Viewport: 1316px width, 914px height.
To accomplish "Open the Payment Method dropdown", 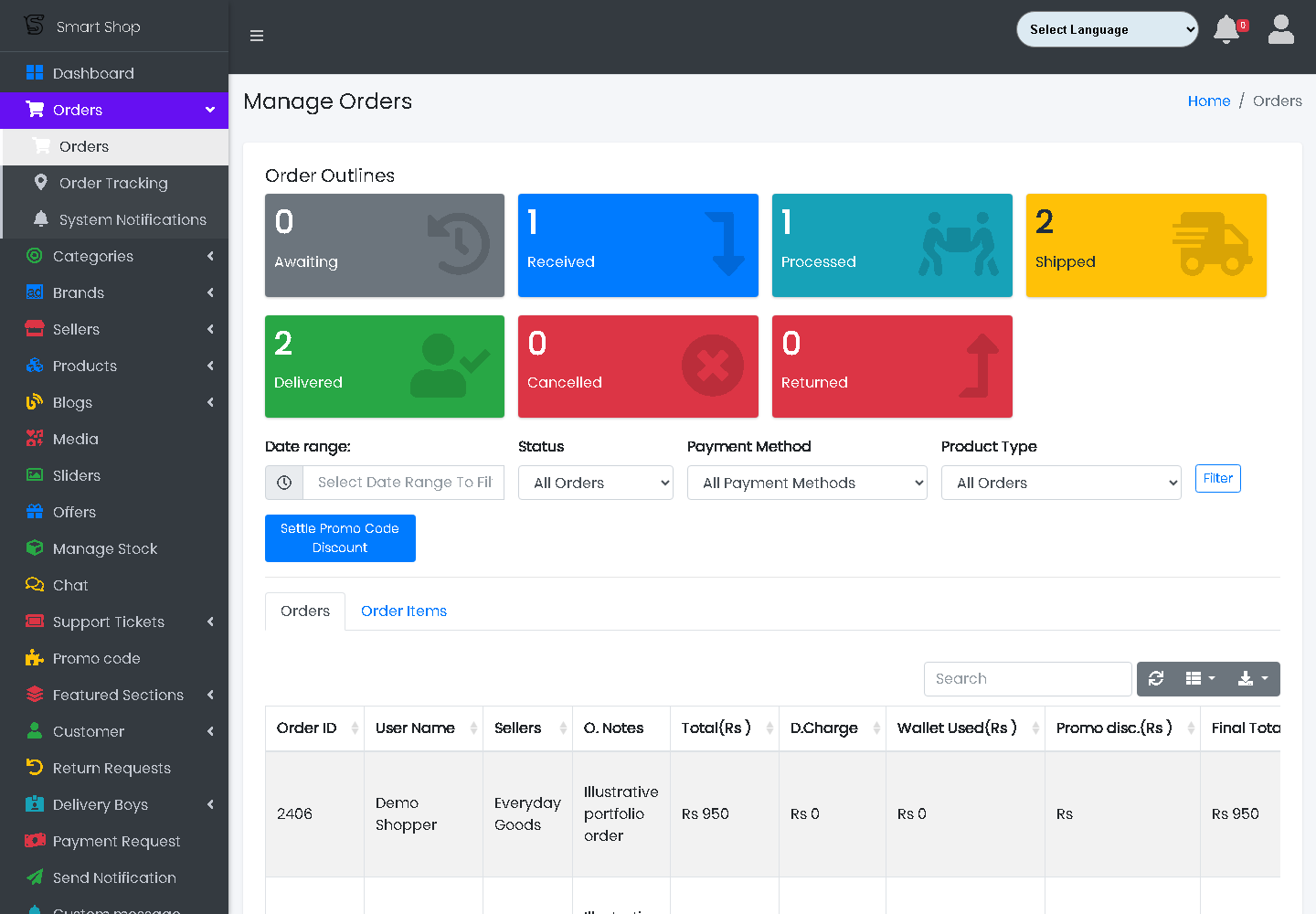I will pos(807,483).
